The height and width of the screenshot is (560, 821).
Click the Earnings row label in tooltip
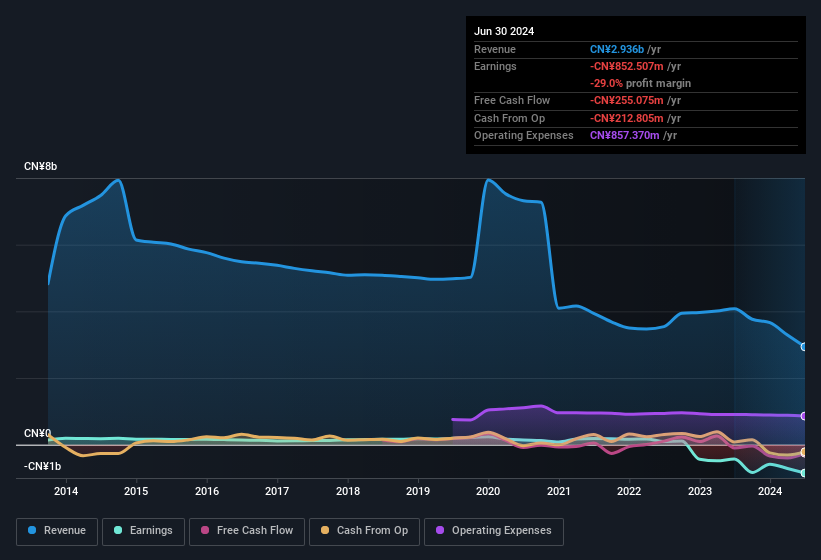pyautogui.click(x=495, y=66)
